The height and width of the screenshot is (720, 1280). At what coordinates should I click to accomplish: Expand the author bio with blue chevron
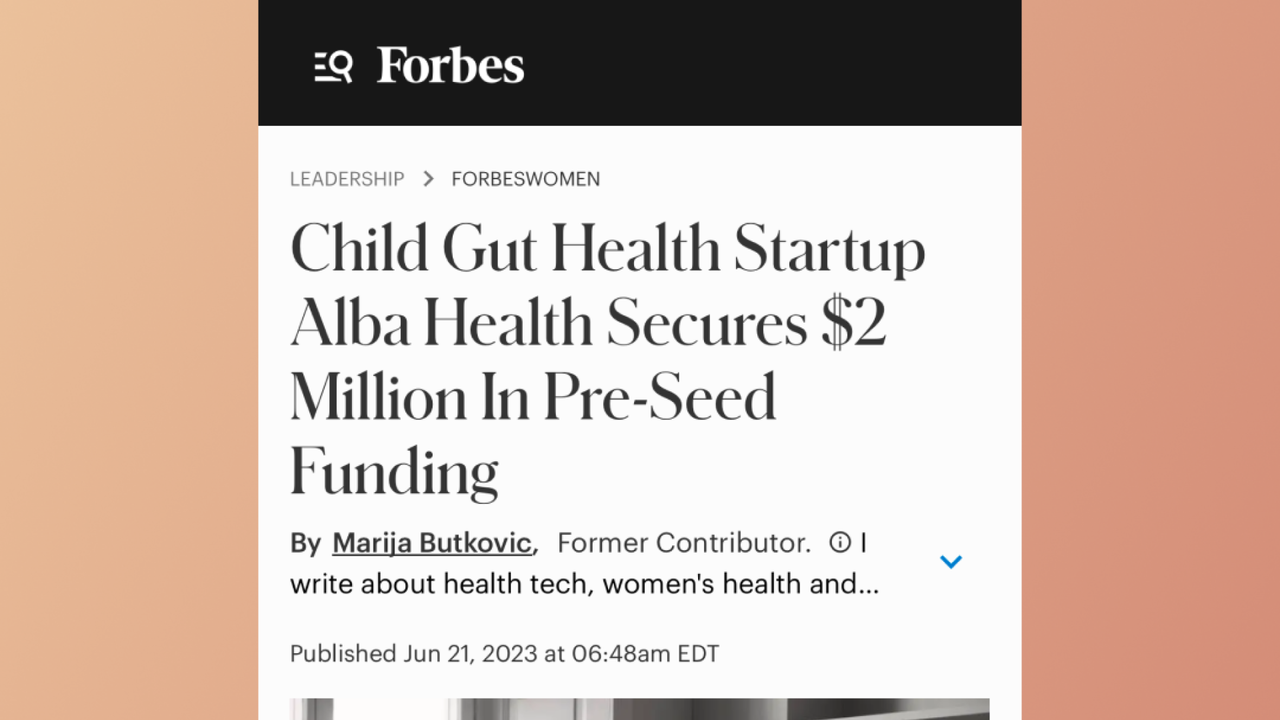click(951, 562)
